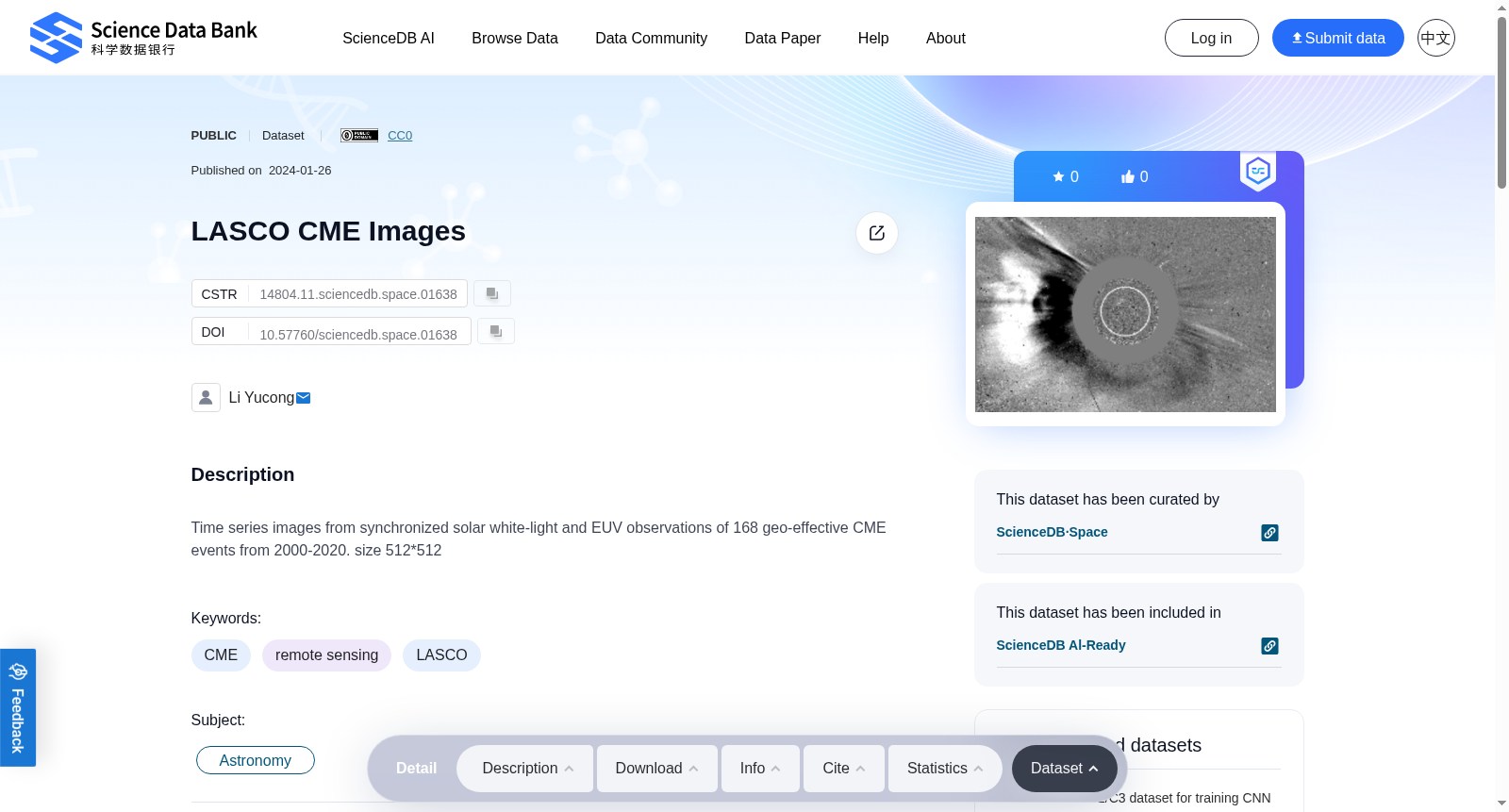Click the published date 2024-01-26
This screenshot has width=1509, height=812.
click(x=300, y=171)
